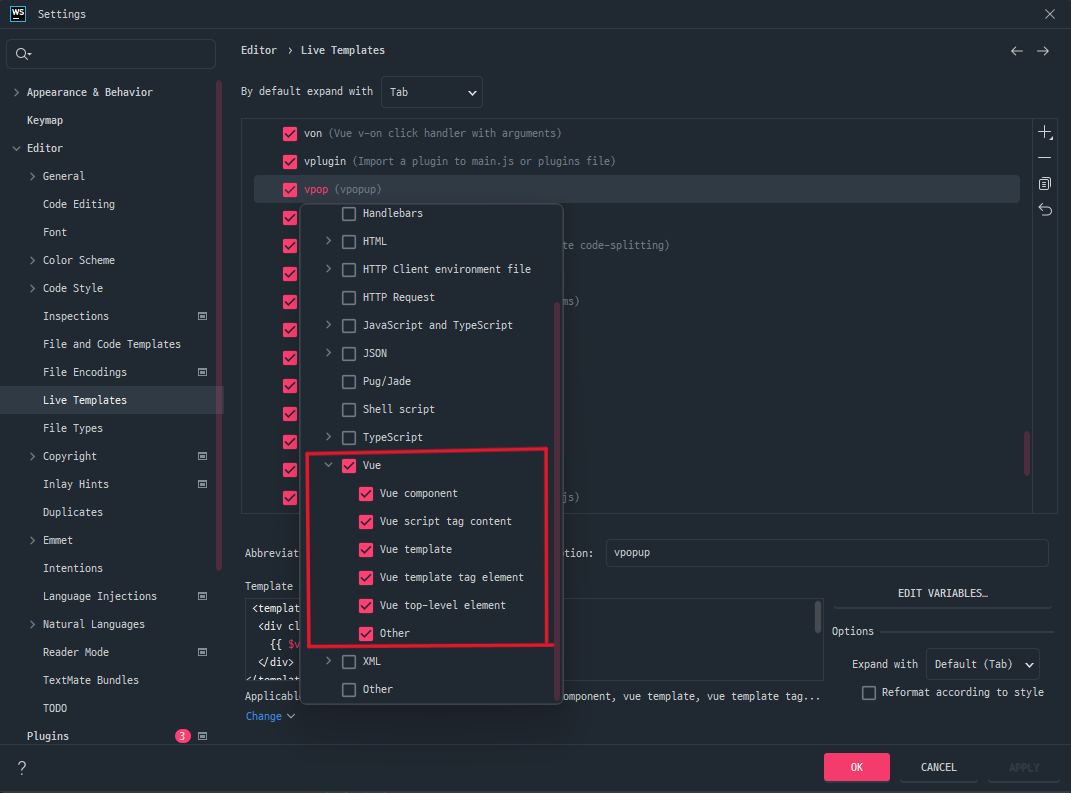Image resolution: width=1071 pixels, height=793 pixels.
Task: Expand the Color Scheme settings node
Action: pyautogui.click(x=32, y=260)
